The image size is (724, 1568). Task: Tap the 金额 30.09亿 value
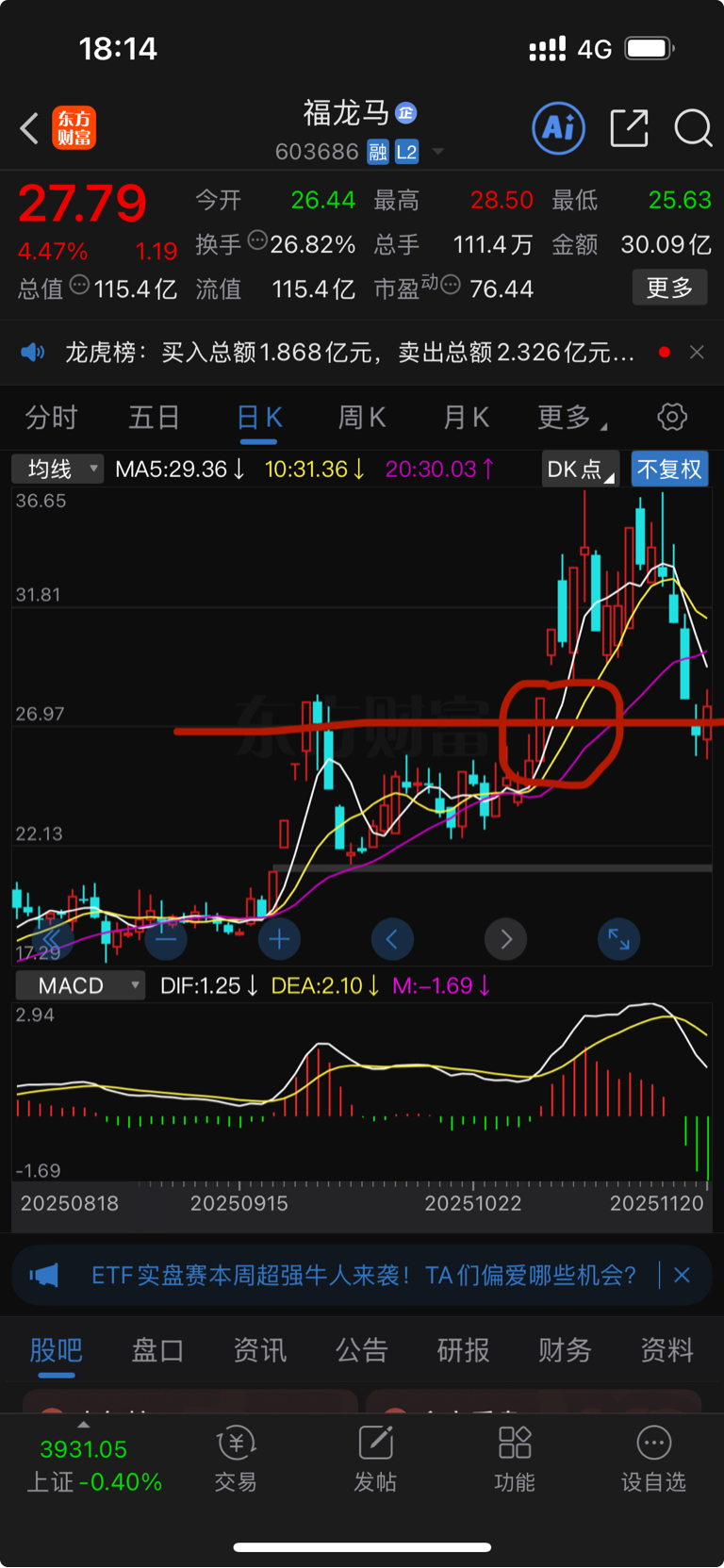(666, 244)
